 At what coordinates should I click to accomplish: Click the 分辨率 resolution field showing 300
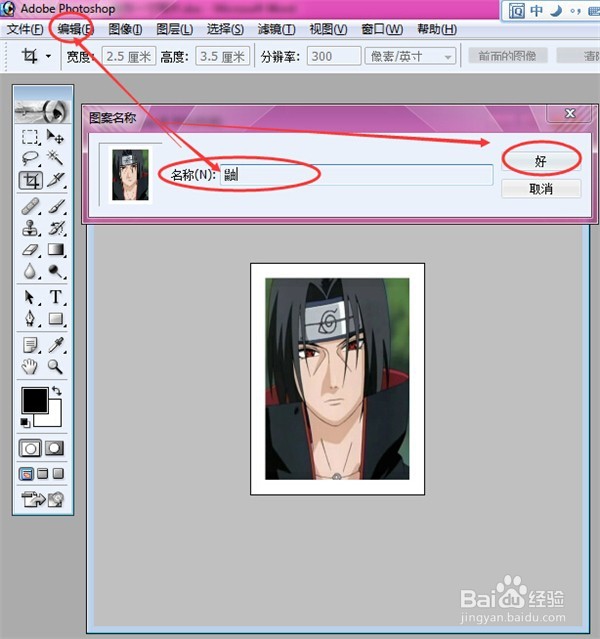[334, 56]
